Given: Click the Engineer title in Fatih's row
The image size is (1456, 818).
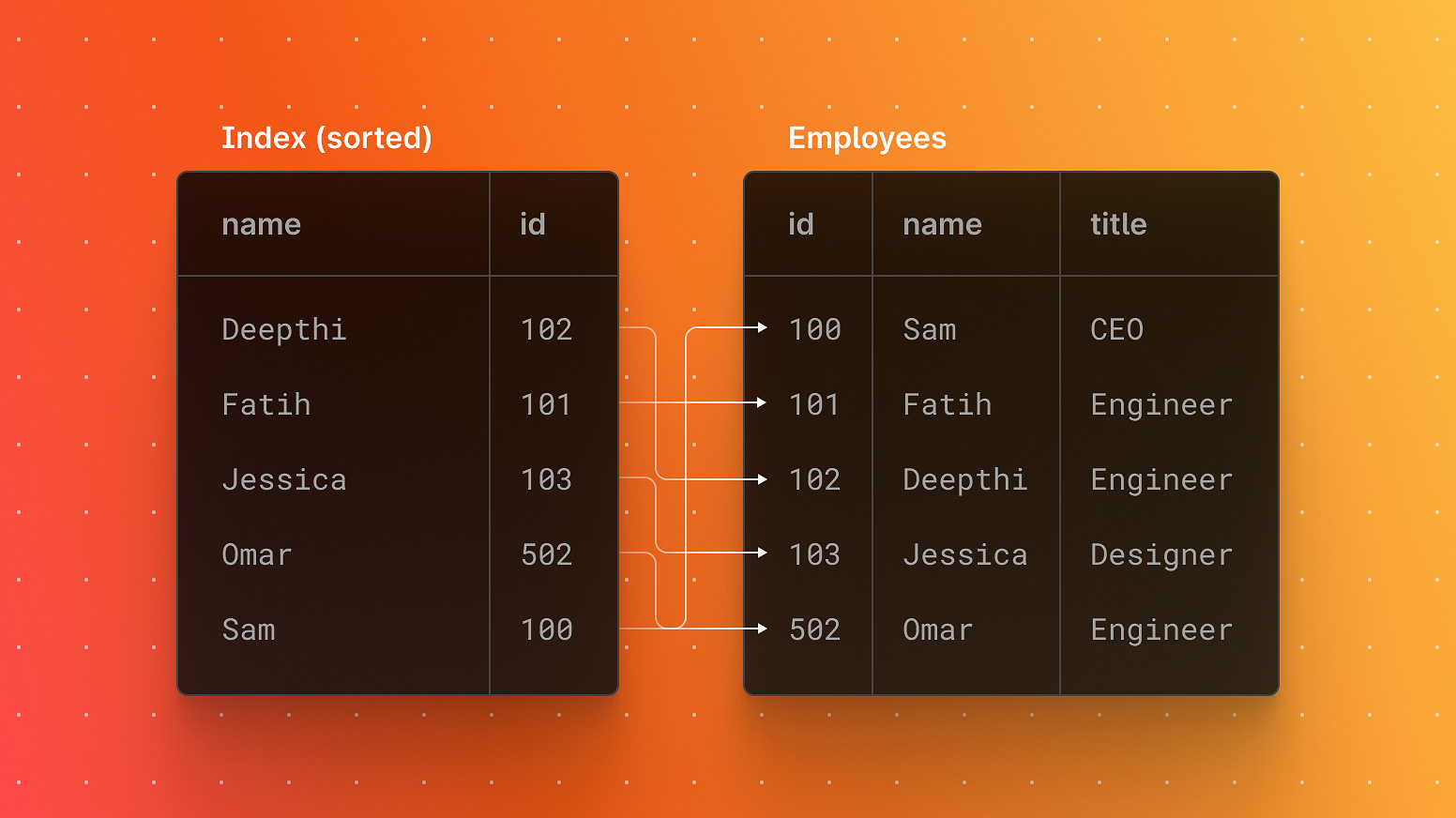Looking at the screenshot, I should pyautogui.click(x=1160, y=404).
